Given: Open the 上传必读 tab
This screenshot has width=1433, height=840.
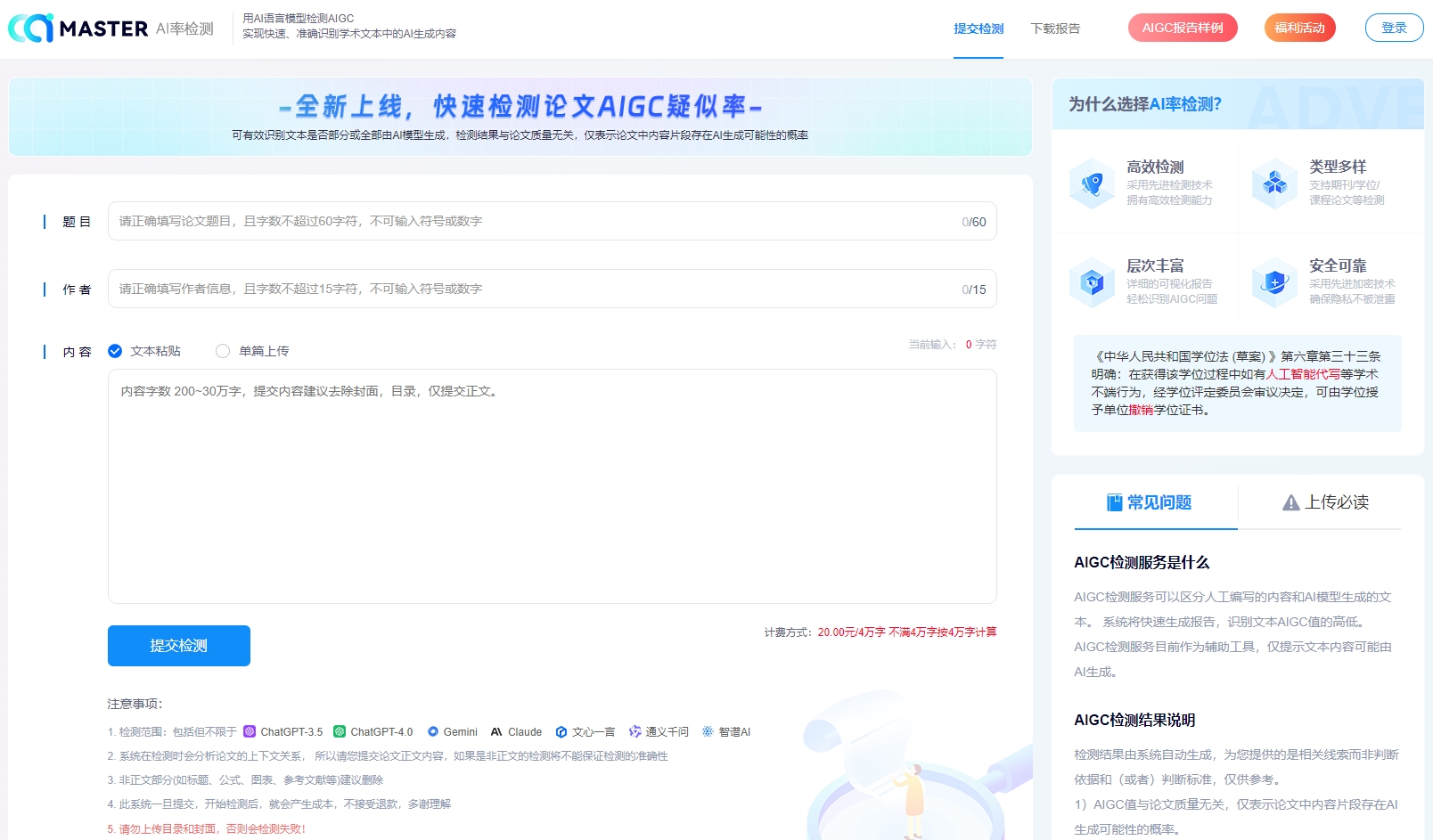Looking at the screenshot, I should coord(1324,502).
